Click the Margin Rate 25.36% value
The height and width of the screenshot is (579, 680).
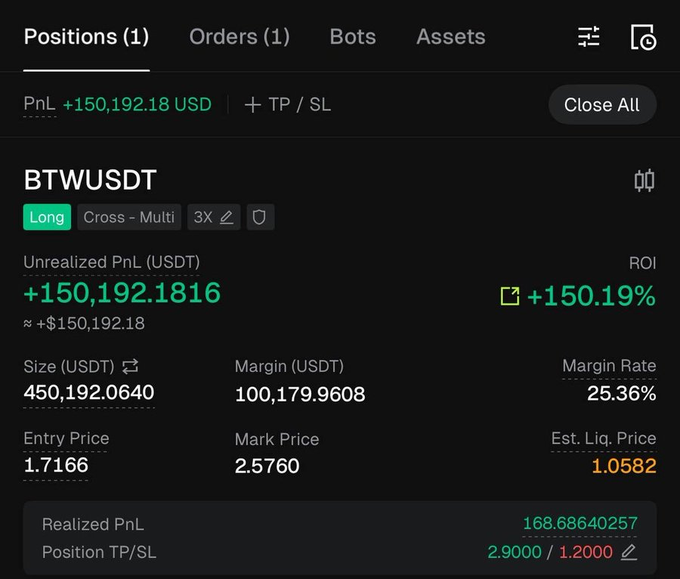pyautogui.click(x=621, y=394)
